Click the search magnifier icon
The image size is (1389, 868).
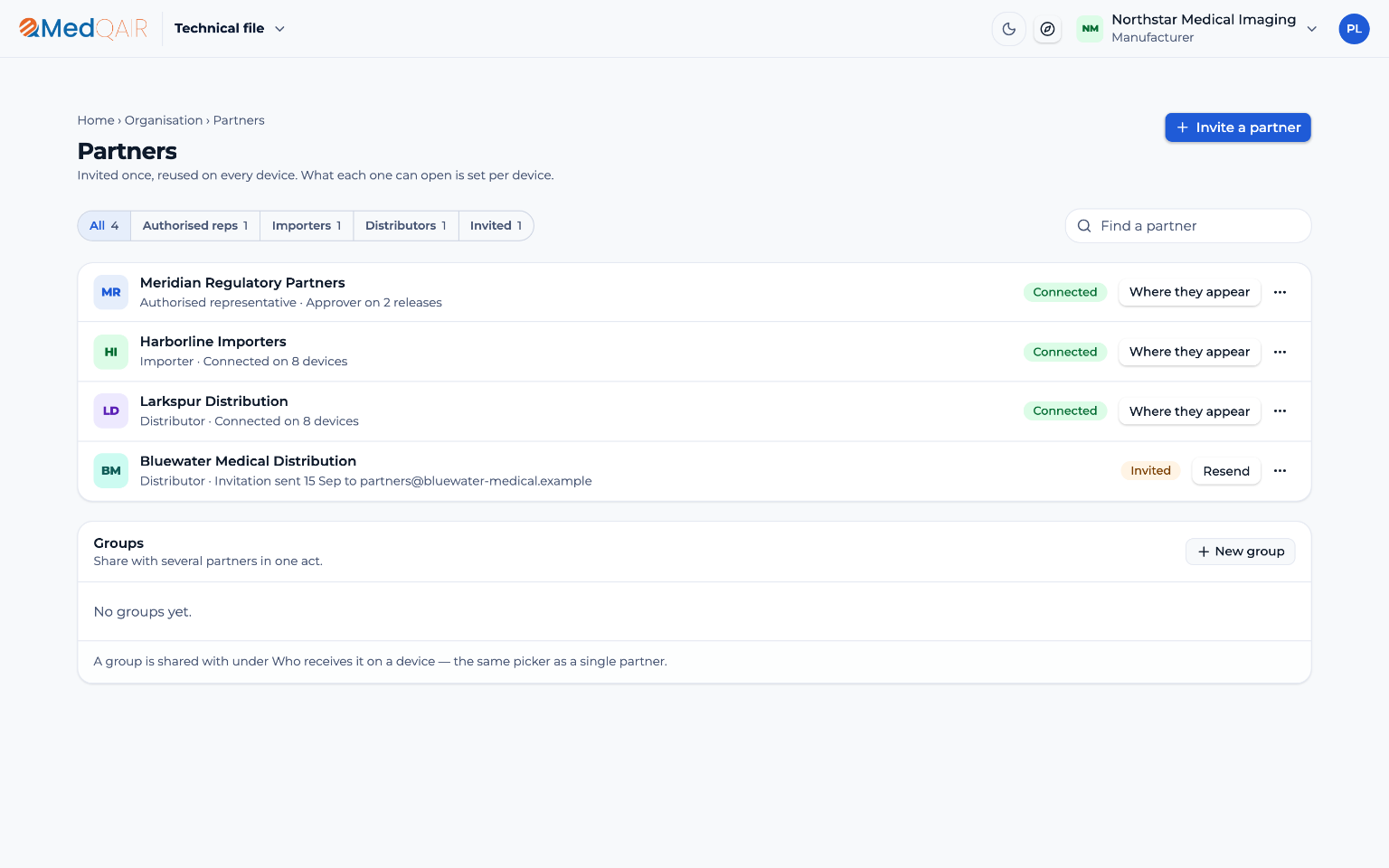[x=1084, y=226]
